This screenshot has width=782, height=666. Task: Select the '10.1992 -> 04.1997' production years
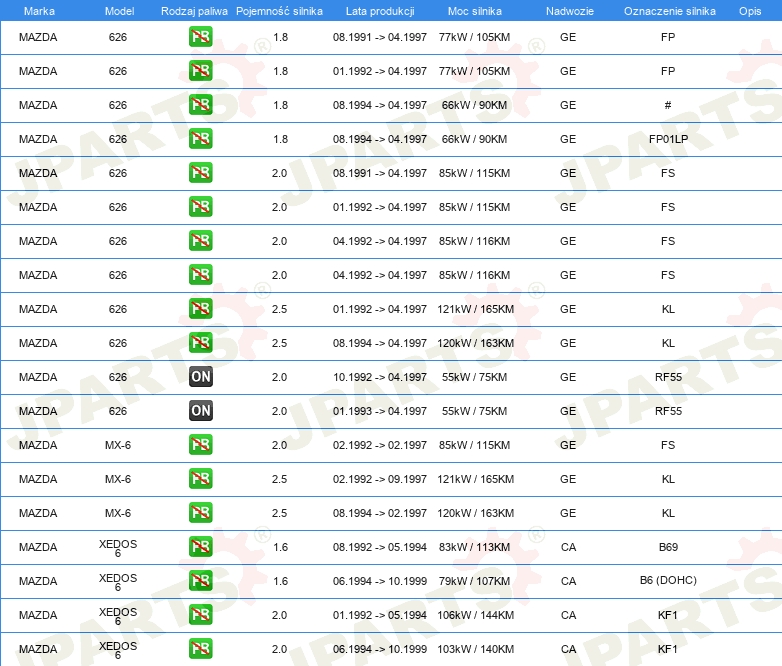[380, 377]
